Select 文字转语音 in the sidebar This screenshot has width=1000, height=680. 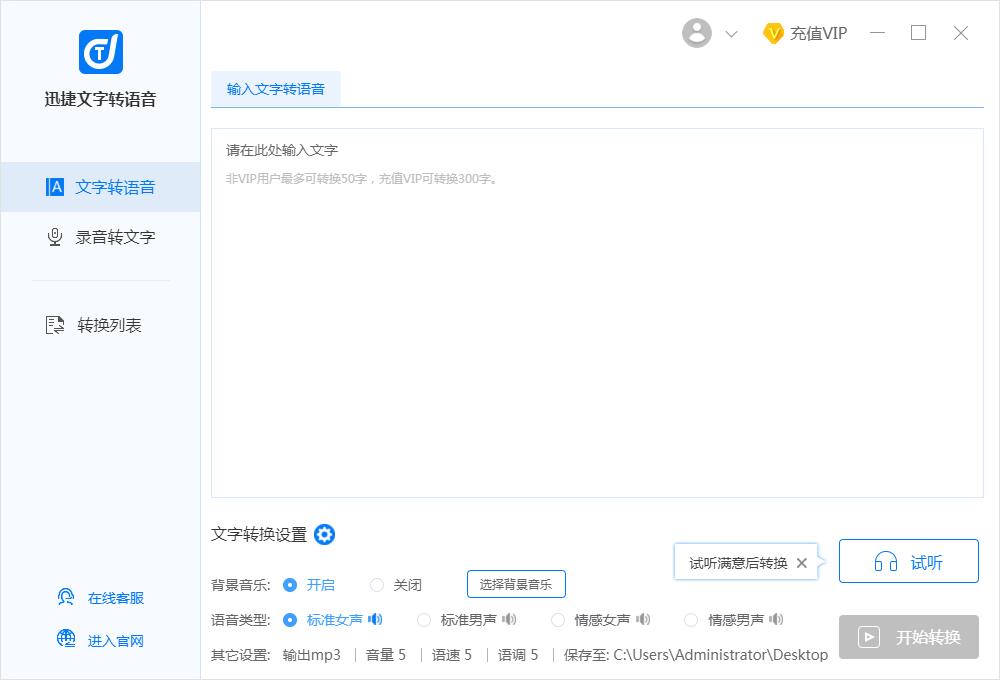103,187
